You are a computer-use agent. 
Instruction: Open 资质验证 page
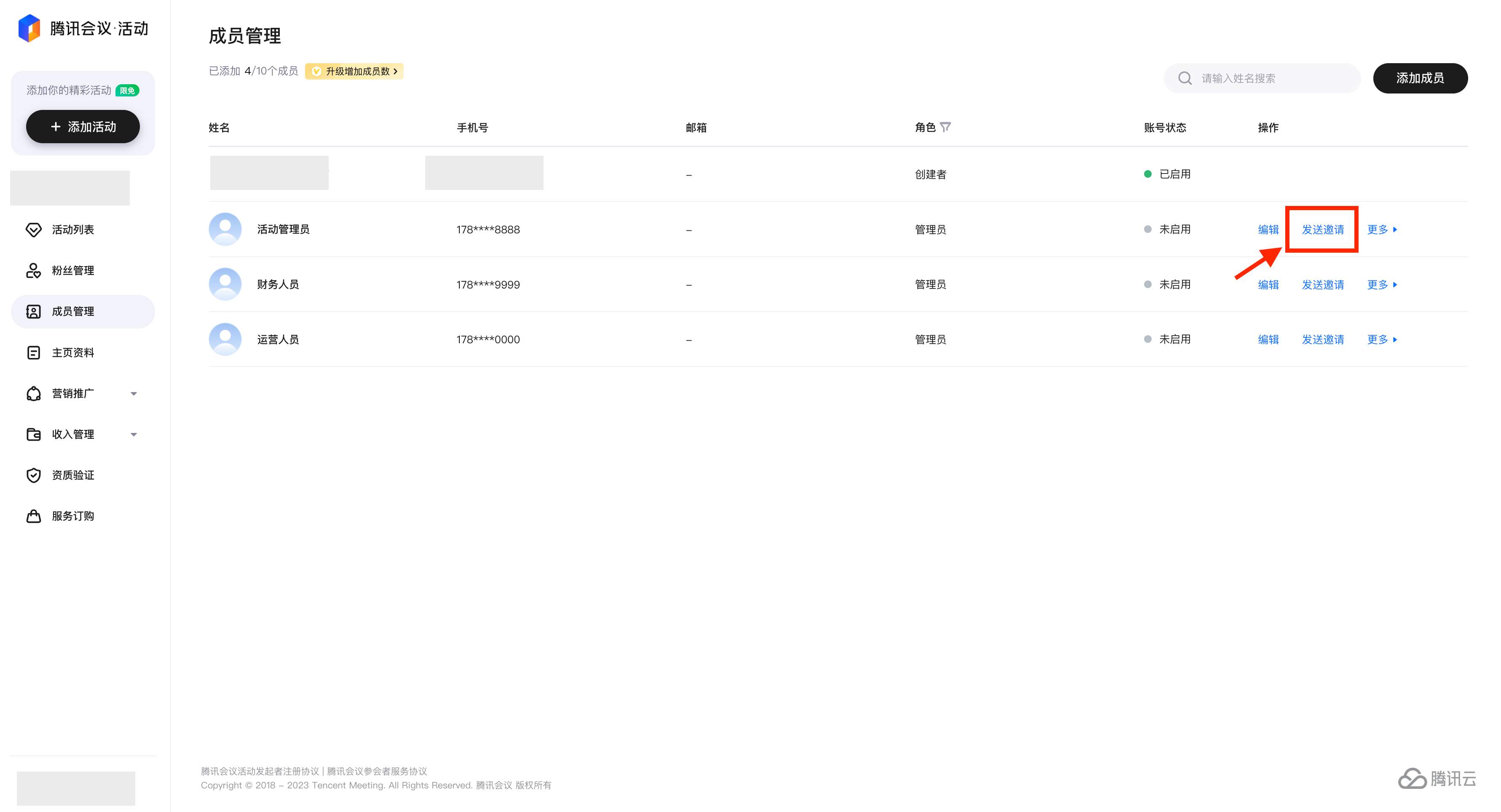83,475
